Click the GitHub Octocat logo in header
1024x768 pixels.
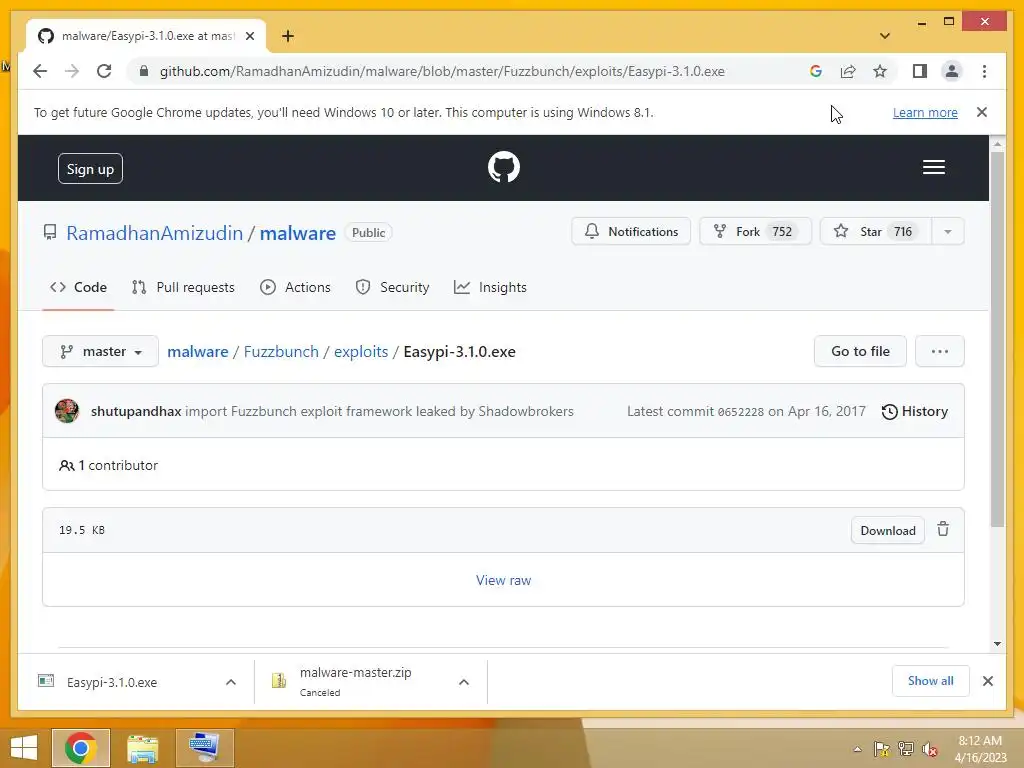pyautogui.click(x=504, y=167)
